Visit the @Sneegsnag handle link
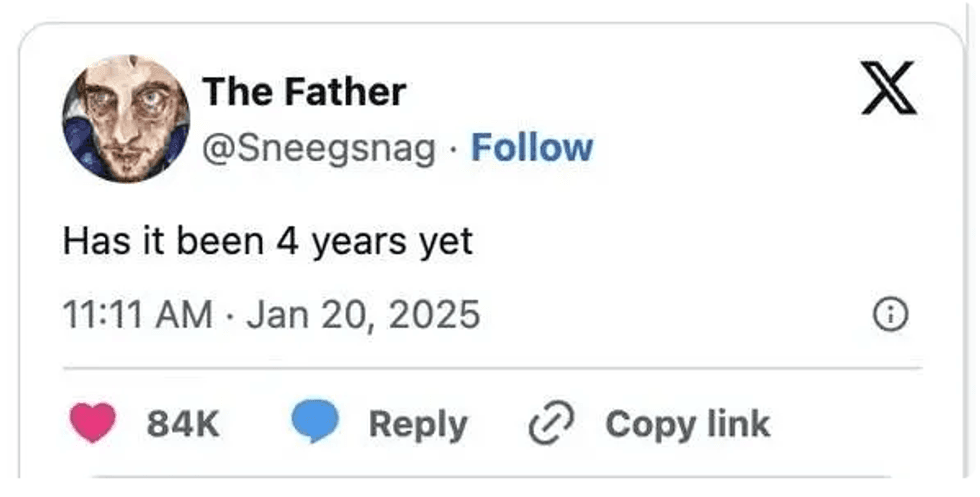This screenshot has width=980, height=497. 319,149
